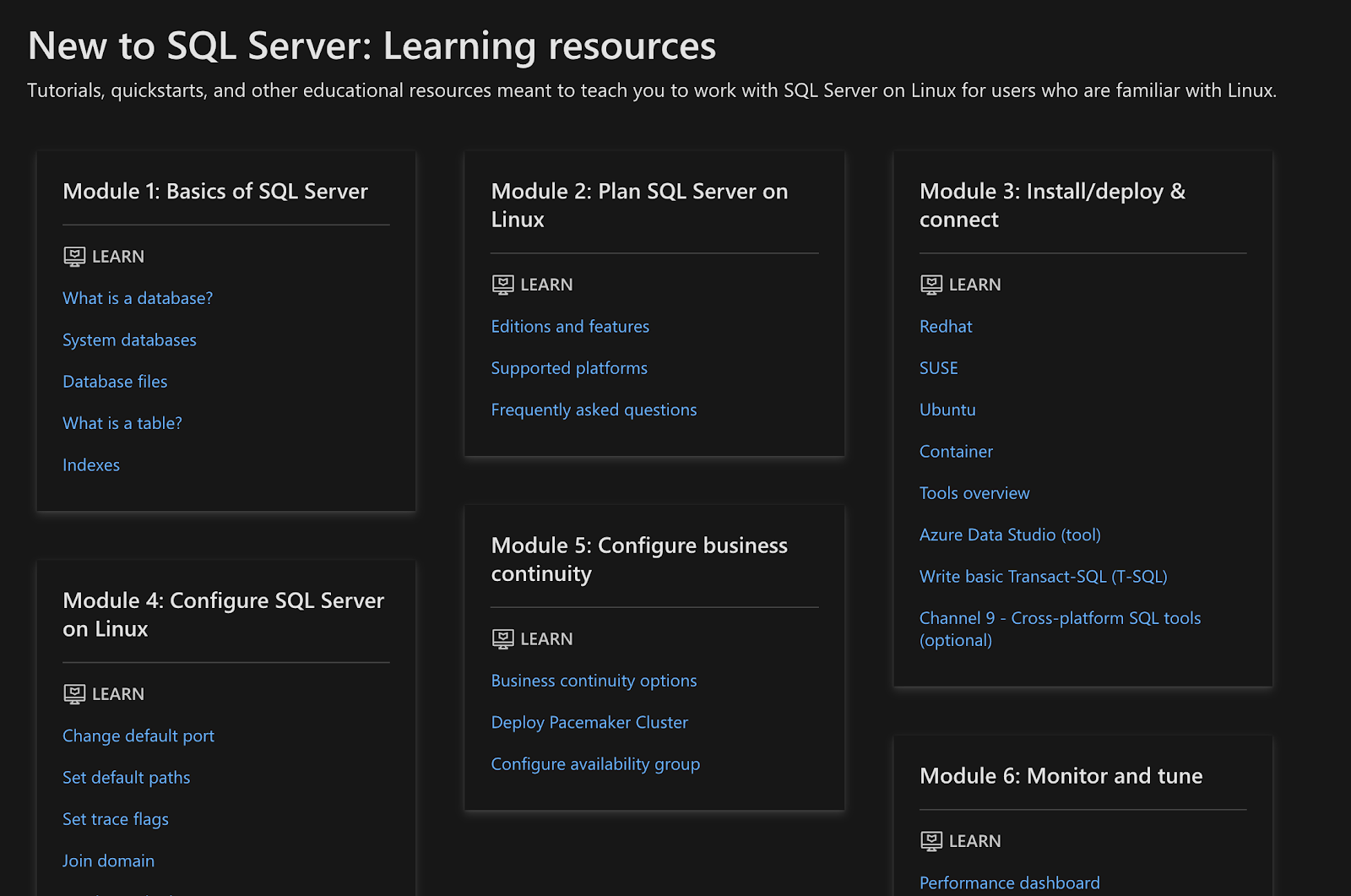
Task: Click the LEARN icon in Module 1
Action: (74, 257)
